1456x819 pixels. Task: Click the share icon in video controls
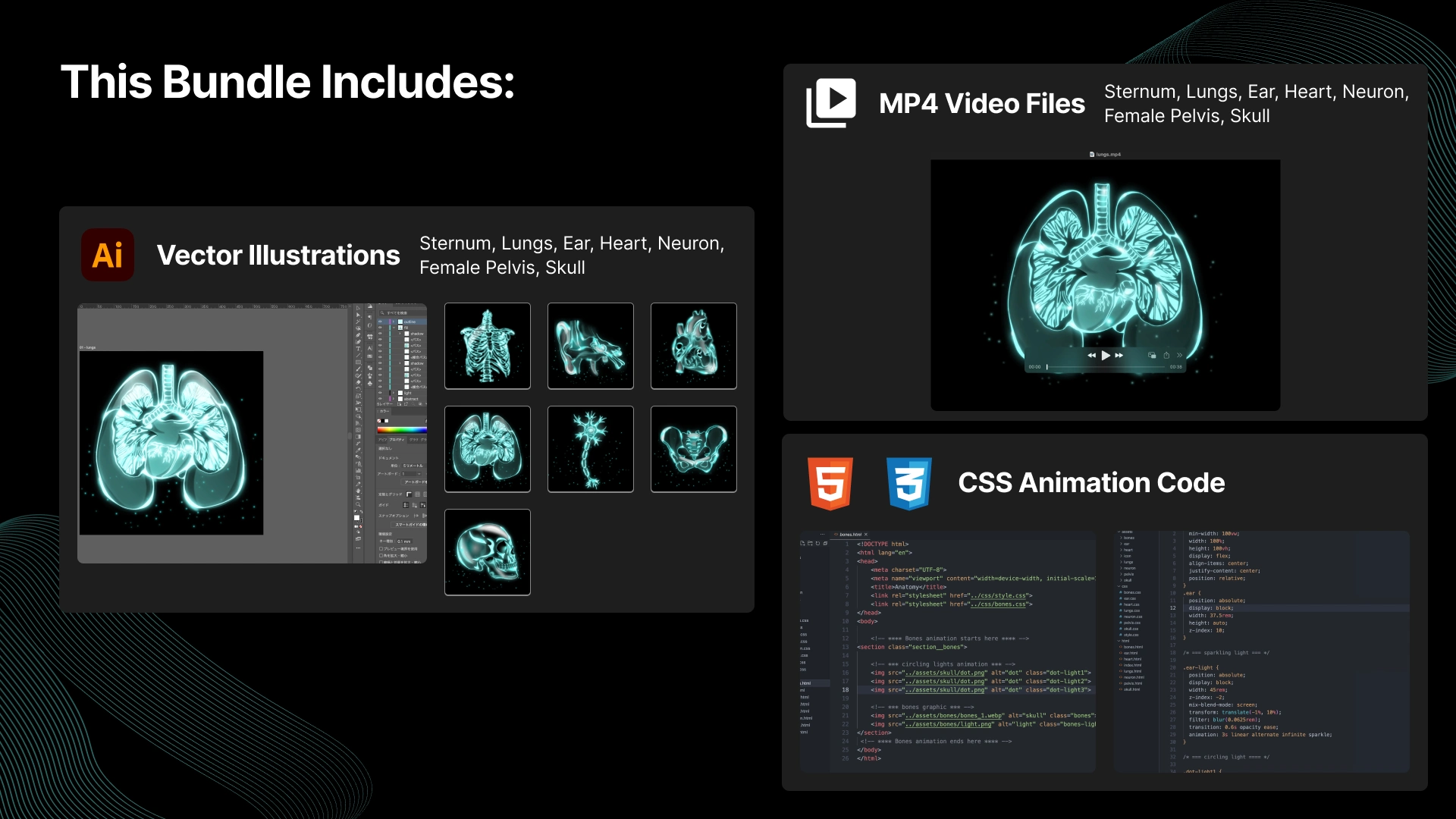tap(1166, 355)
